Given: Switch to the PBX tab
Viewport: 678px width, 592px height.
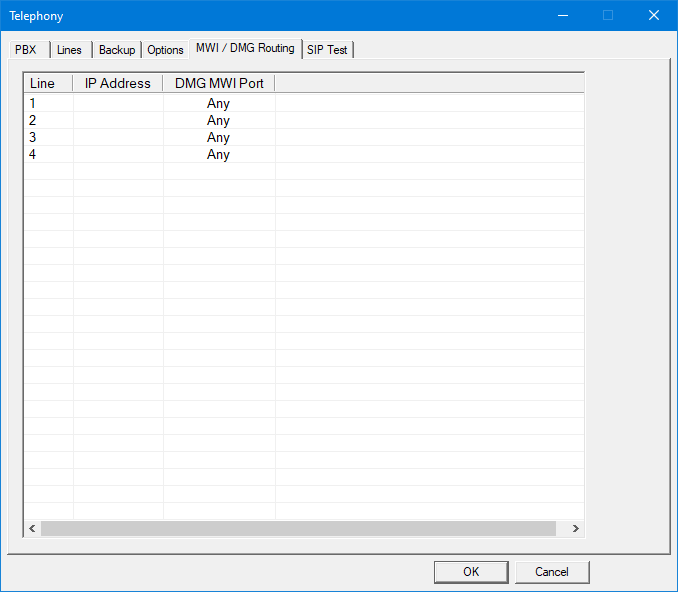Looking at the screenshot, I should click(x=26, y=50).
